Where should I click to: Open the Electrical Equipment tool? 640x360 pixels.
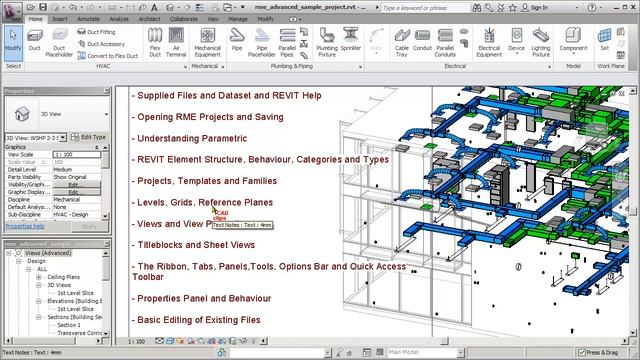click(489, 42)
